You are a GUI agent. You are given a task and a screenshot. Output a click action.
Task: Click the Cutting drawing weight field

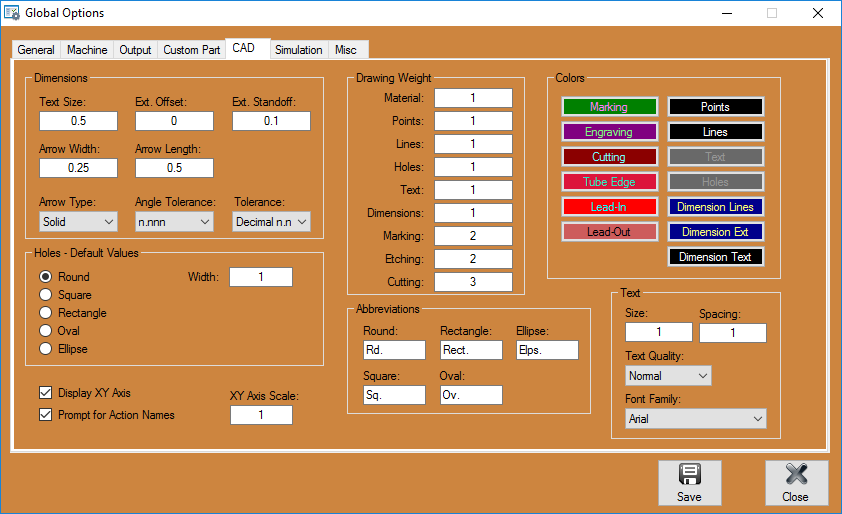pos(473,282)
